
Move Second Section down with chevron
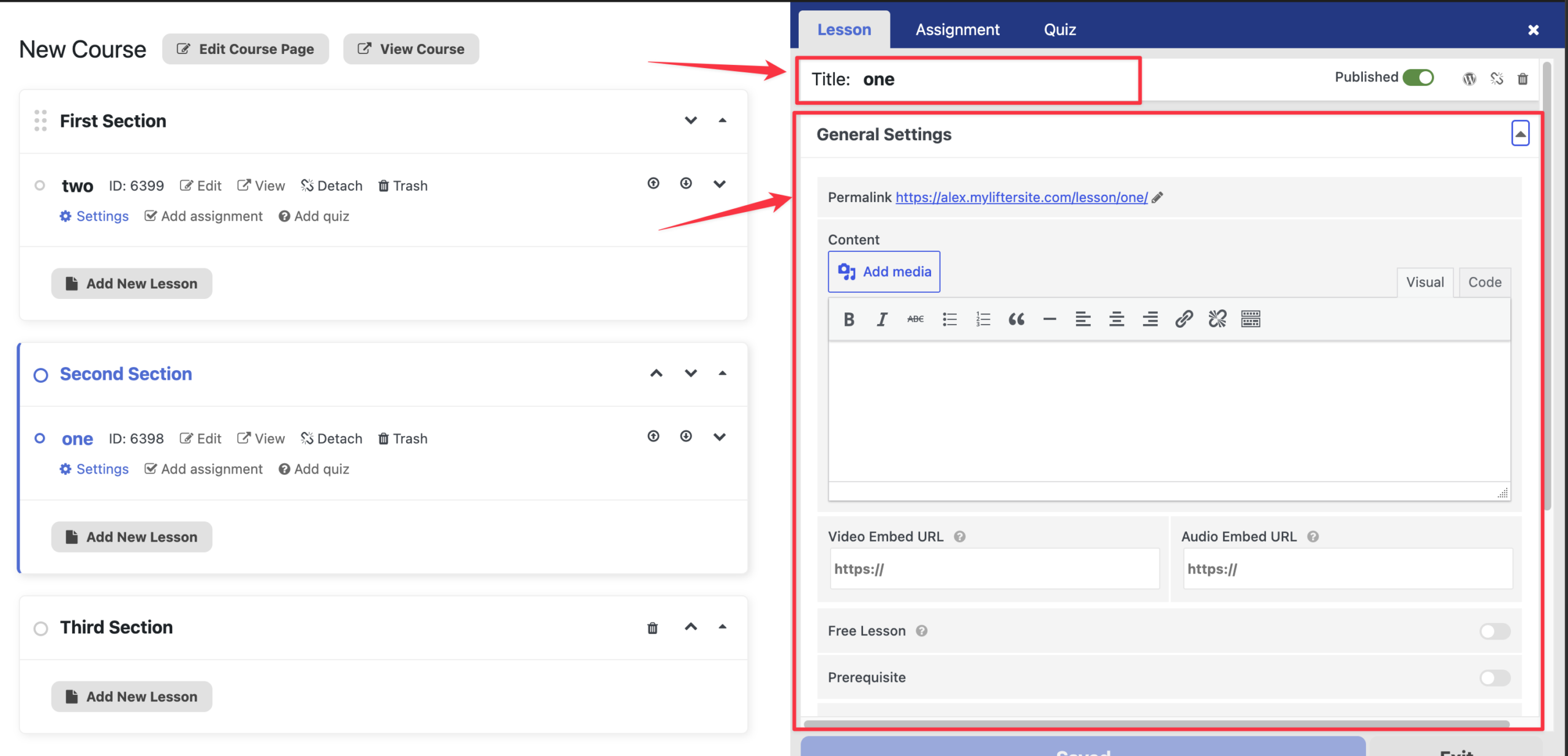point(691,373)
